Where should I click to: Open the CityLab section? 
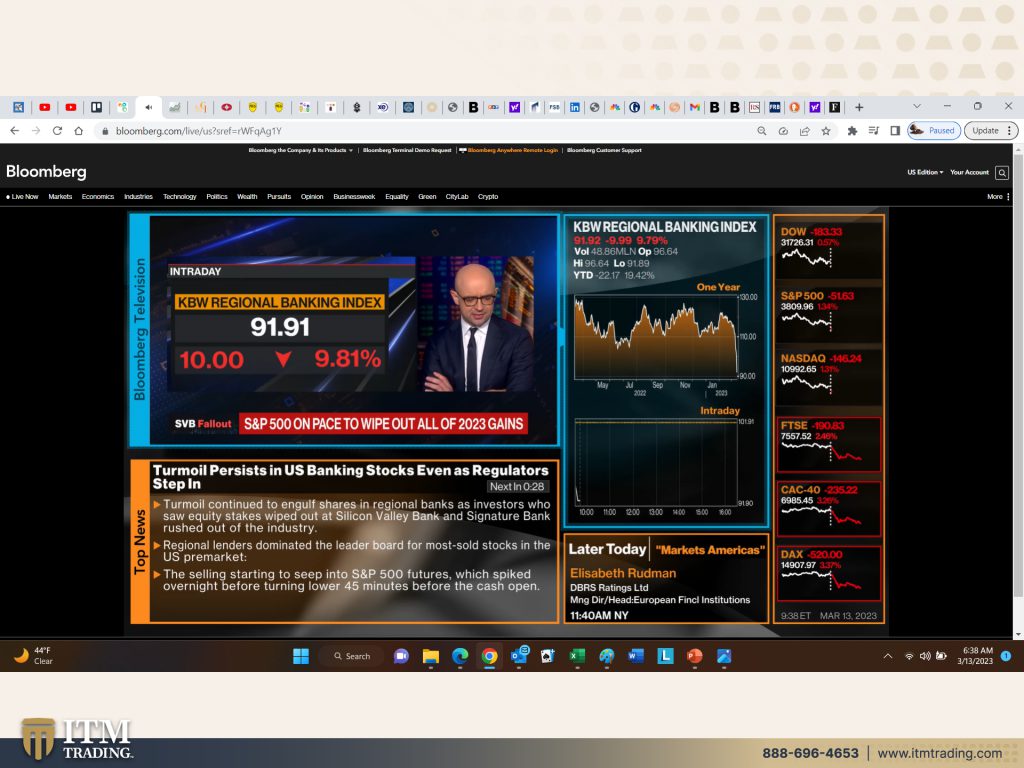[x=457, y=197]
